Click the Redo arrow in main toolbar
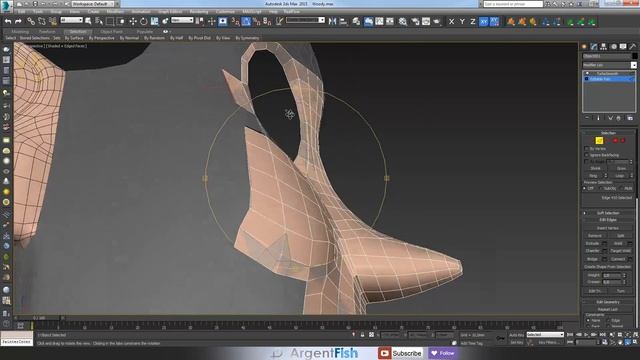The height and width of the screenshot is (360, 640). 18,21
